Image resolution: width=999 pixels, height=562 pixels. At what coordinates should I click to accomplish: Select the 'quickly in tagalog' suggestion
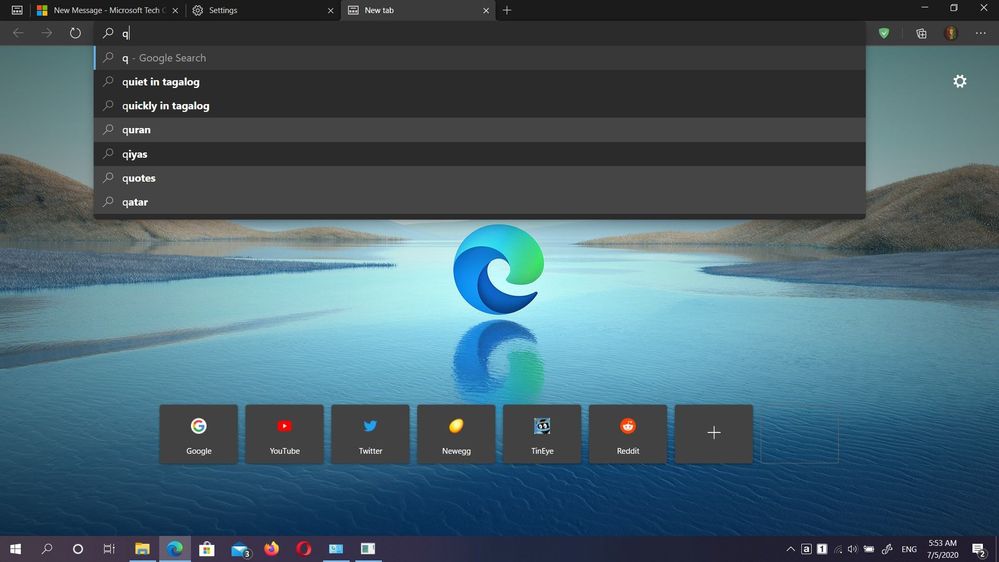[x=480, y=106]
